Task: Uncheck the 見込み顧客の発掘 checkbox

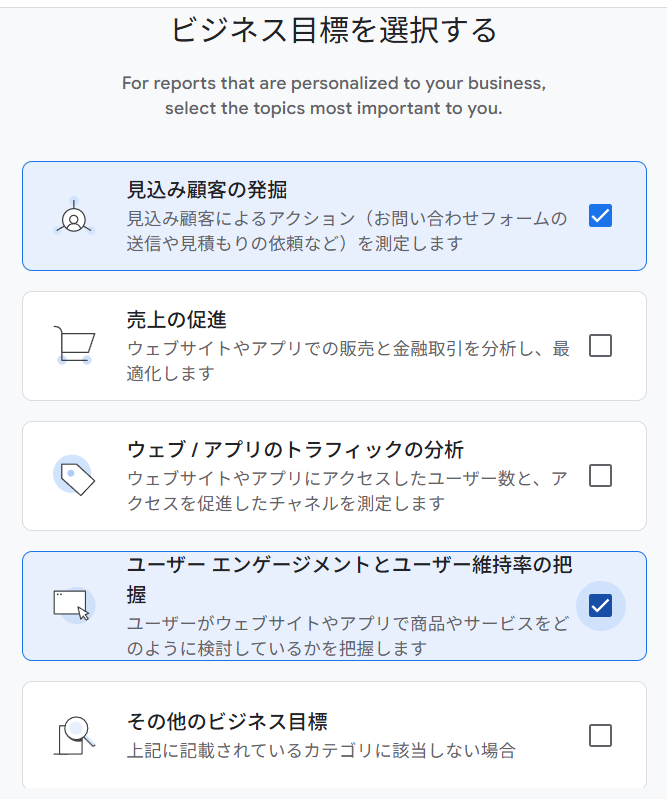Action: tap(600, 216)
